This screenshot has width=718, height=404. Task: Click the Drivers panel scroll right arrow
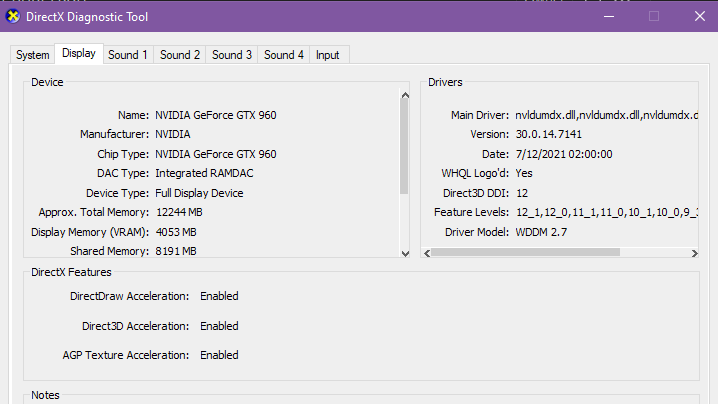pyautogui.click(x=694, y=253)
